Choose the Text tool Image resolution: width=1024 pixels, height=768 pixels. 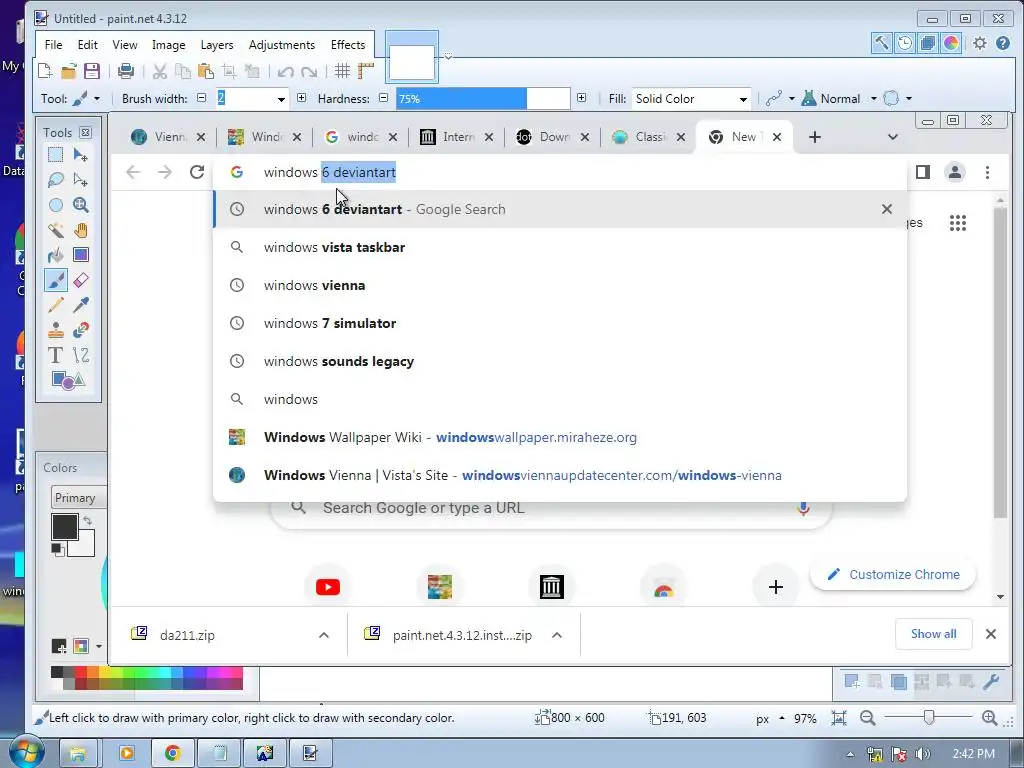pyautogui.click(x=56, y=355)
